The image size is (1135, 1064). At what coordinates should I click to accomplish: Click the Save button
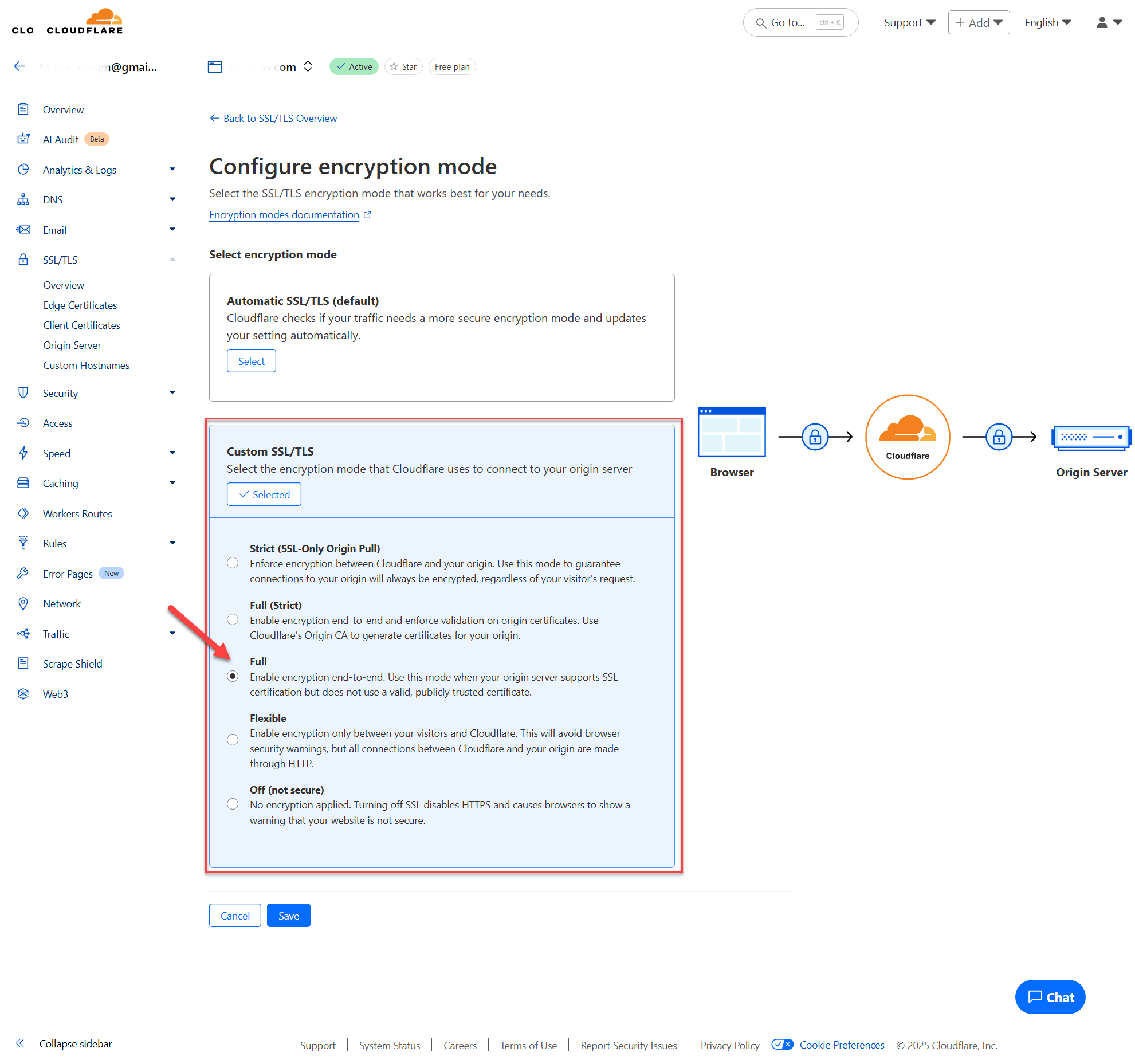(289, 916)
